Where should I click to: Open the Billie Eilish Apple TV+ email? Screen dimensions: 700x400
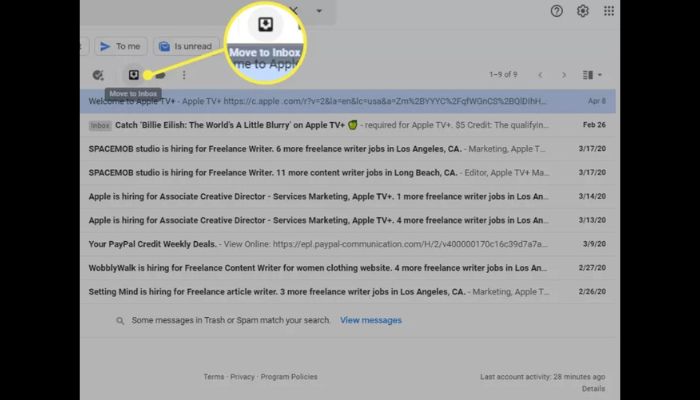[348, 125]
